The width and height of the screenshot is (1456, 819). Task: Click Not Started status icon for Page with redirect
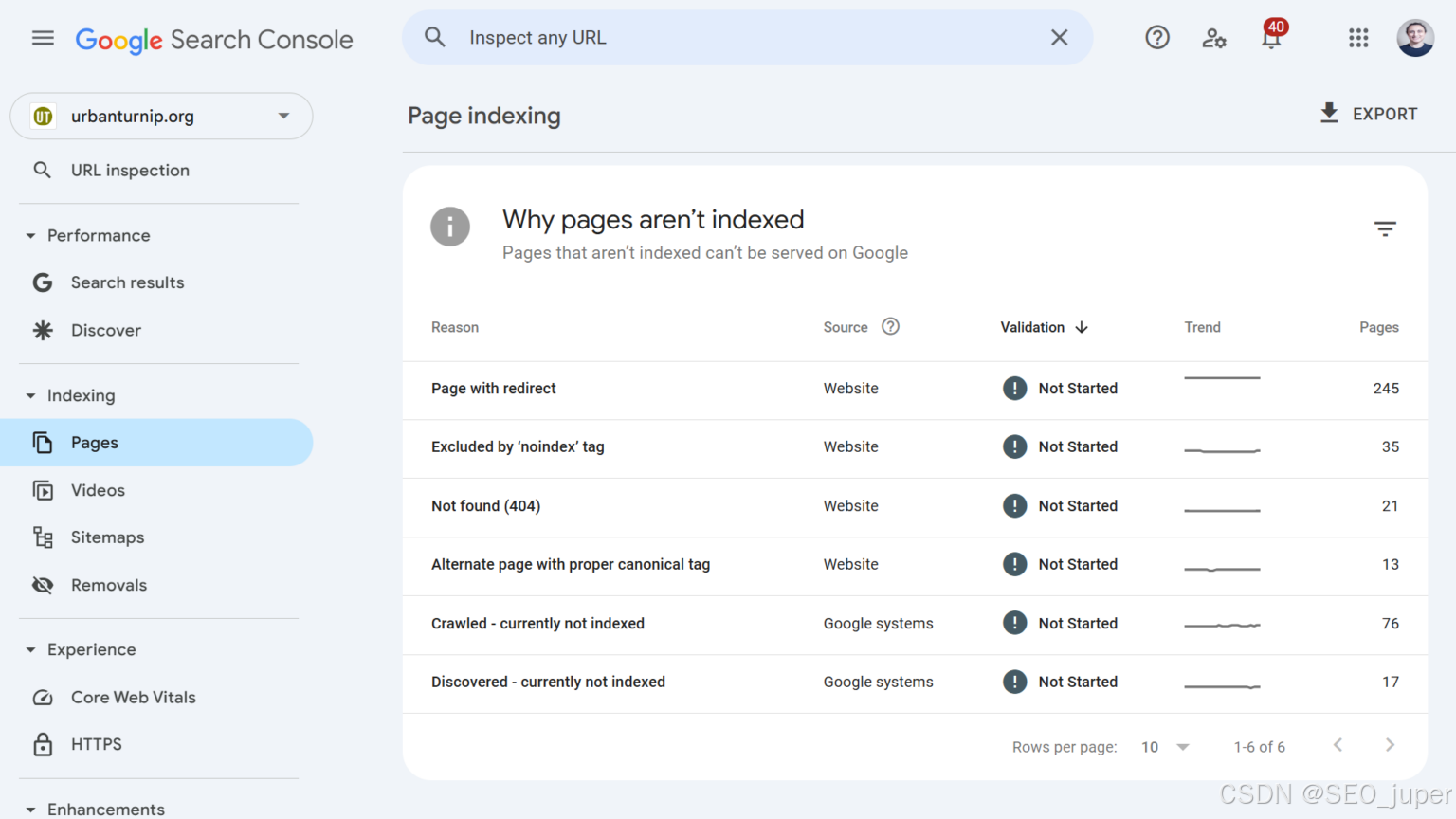pos(1014,389)
